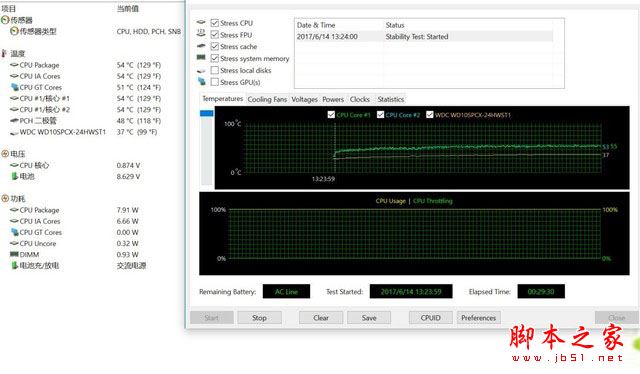Click the cache chip icon beside Stress cache
Viewport: 640px width, 374px height.
click(201, 46)
